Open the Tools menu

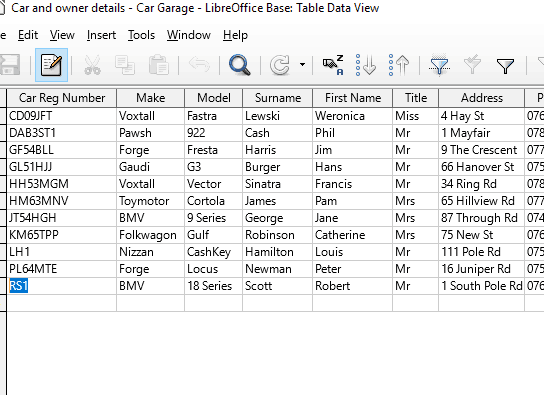pyautogui.click(x=141, y=35)
